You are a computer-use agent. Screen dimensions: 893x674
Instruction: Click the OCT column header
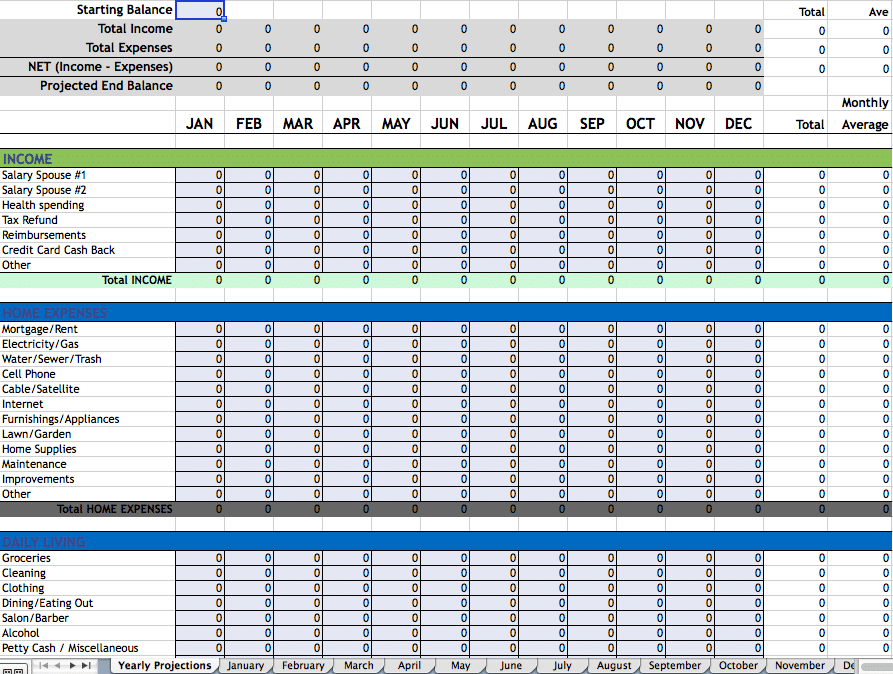(x=641, y=124)
